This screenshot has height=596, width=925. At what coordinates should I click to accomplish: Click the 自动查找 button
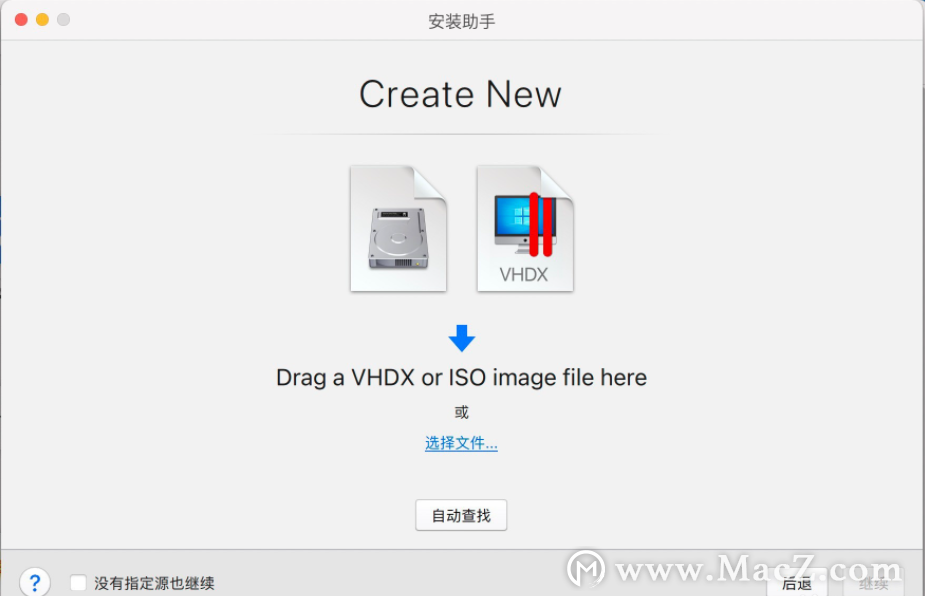[461, 515]
